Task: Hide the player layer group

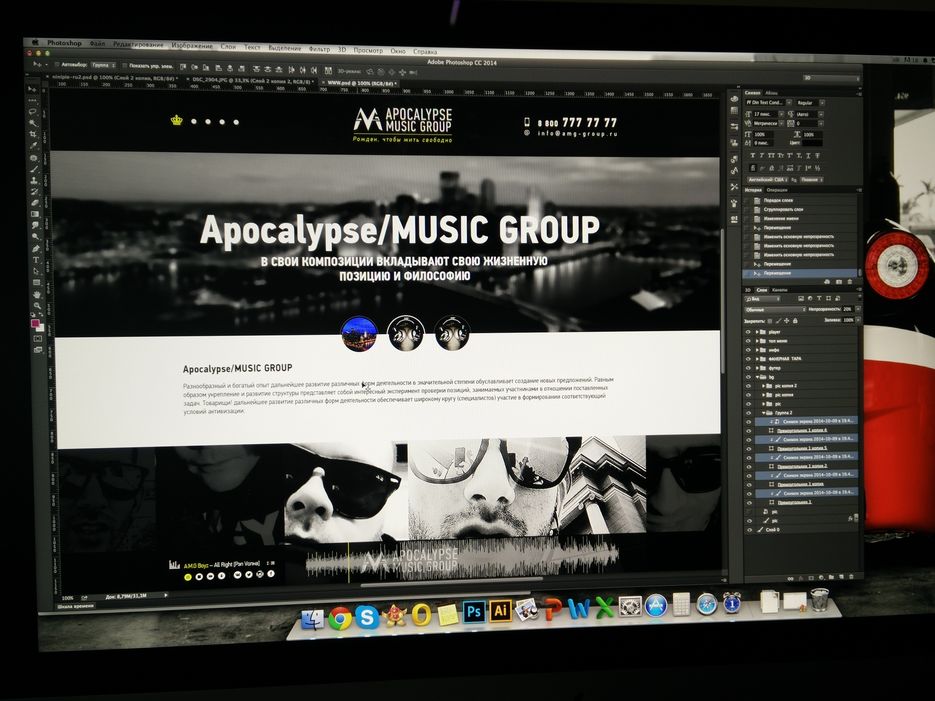Action: point(748,332)
